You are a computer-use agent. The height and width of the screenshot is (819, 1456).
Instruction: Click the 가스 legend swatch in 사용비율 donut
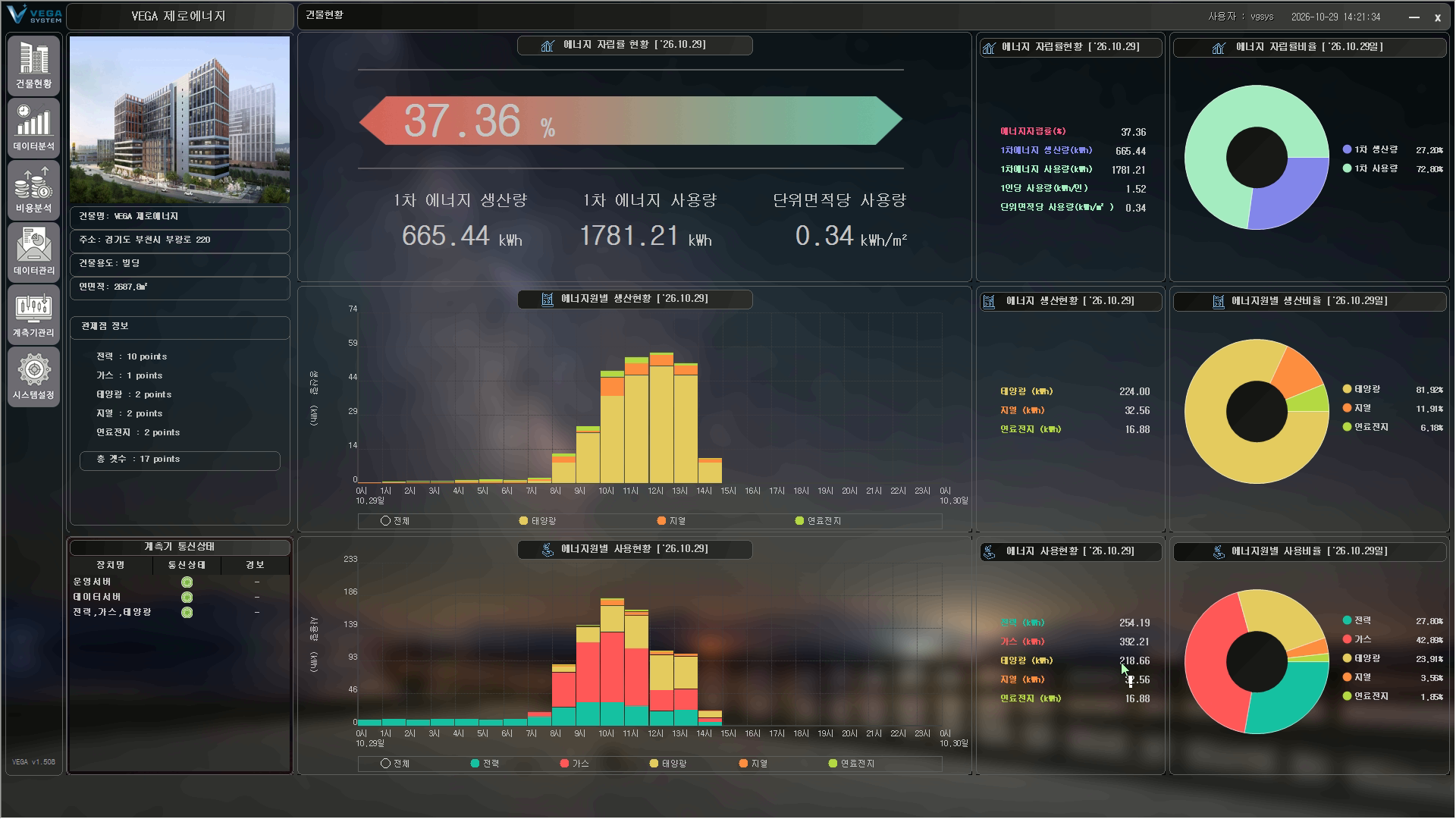(x=1347, y=639)
